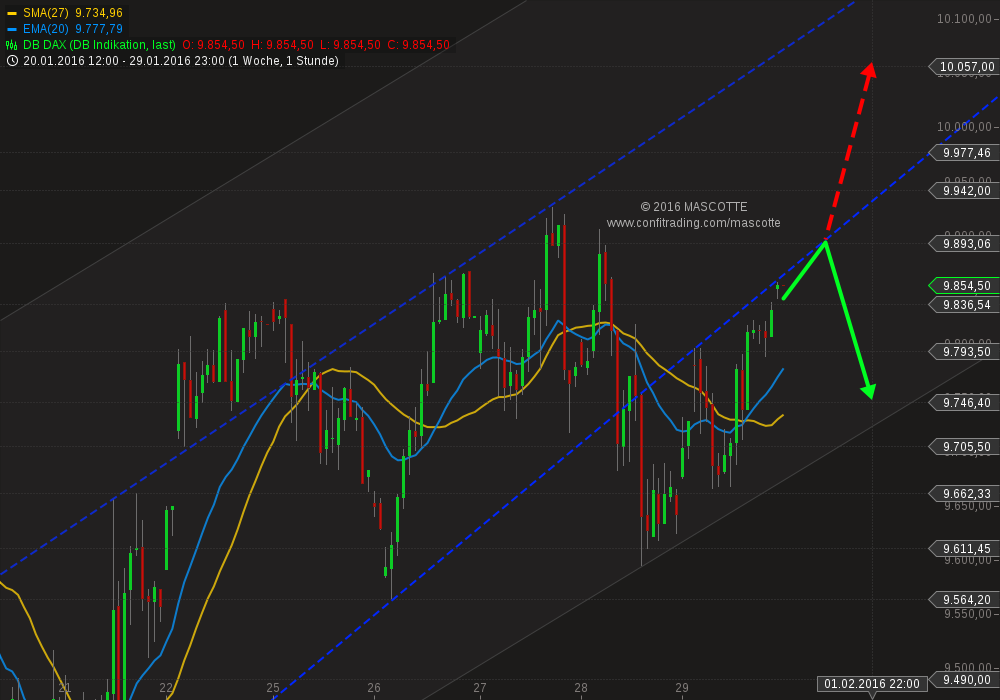Click the price marker 9.793,50
The image size is (1000, 700).
point(965,352)
